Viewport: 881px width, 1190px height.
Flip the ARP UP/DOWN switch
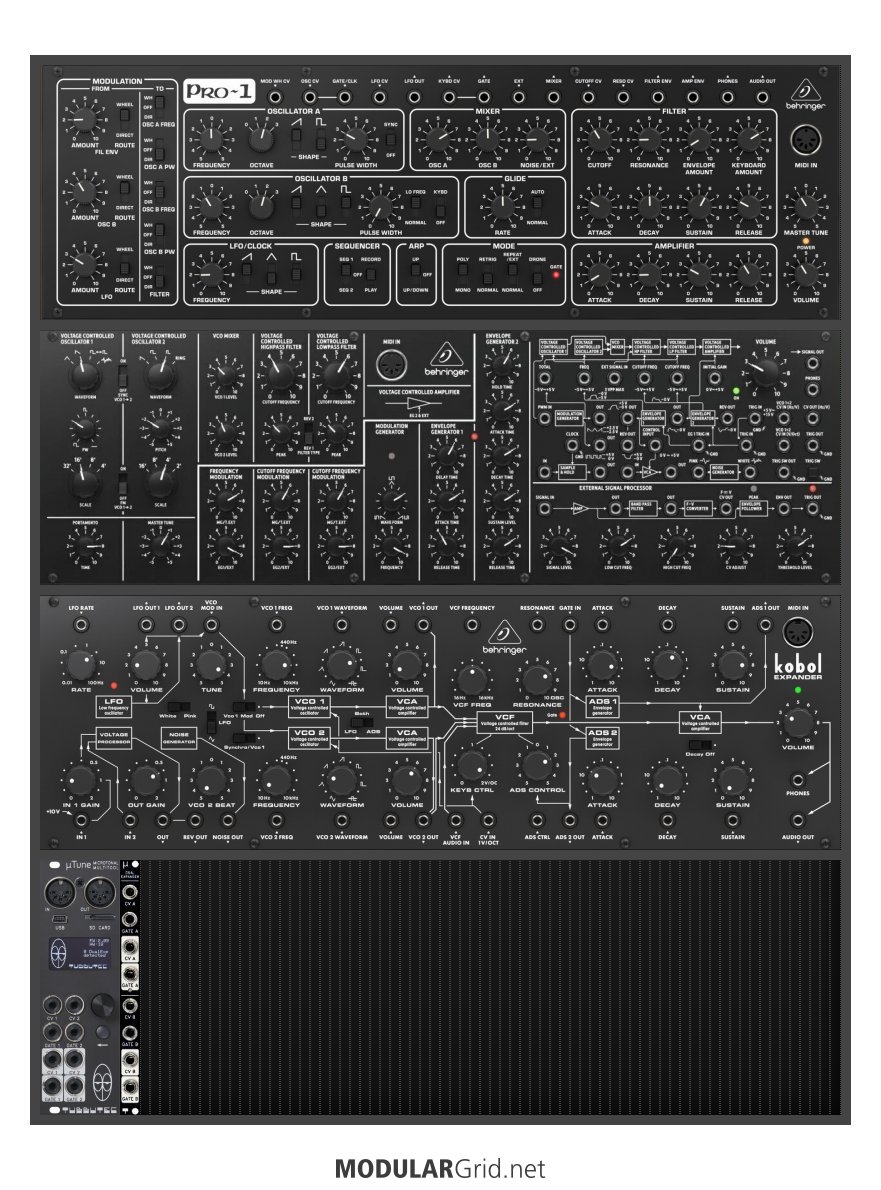click(x=415, y=273)
